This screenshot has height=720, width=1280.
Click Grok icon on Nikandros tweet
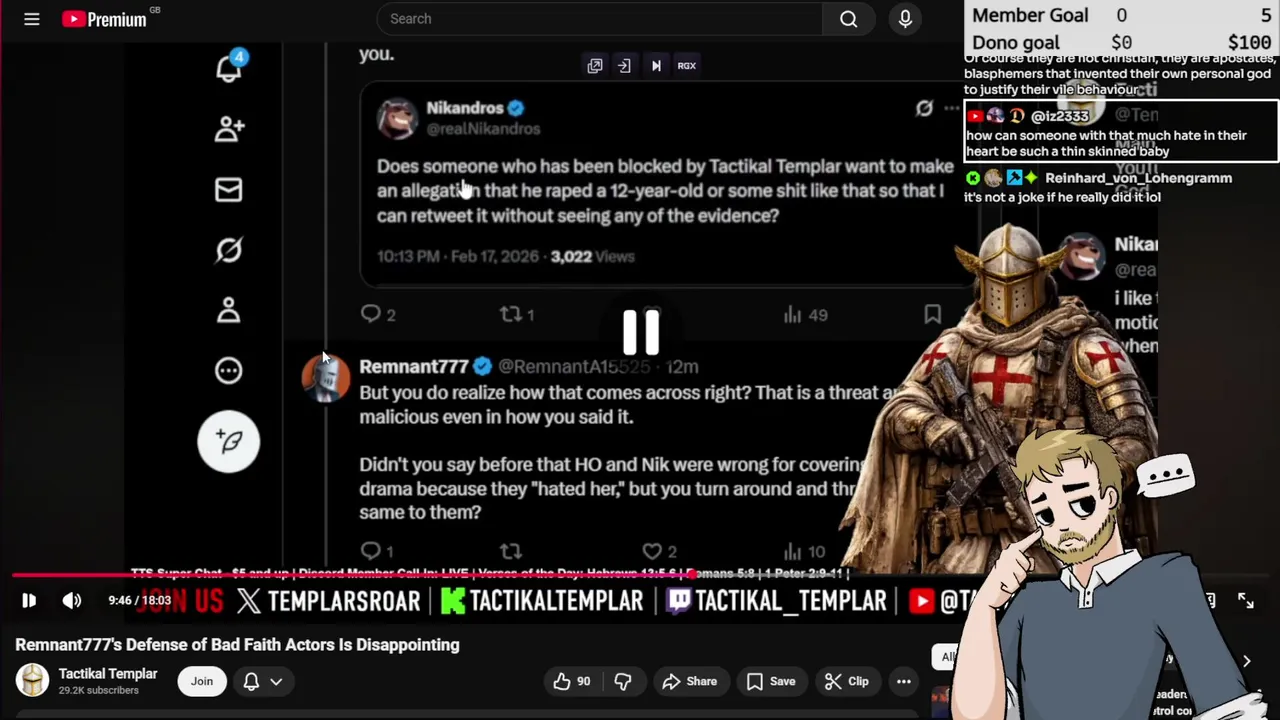pos(924,108)
